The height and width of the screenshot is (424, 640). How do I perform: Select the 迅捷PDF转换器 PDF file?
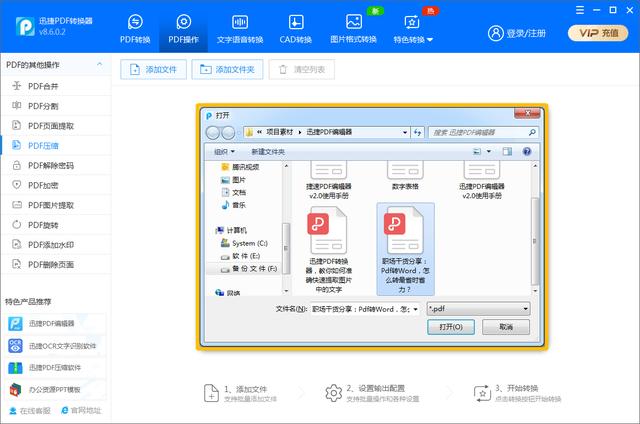(x=329, y=249)
